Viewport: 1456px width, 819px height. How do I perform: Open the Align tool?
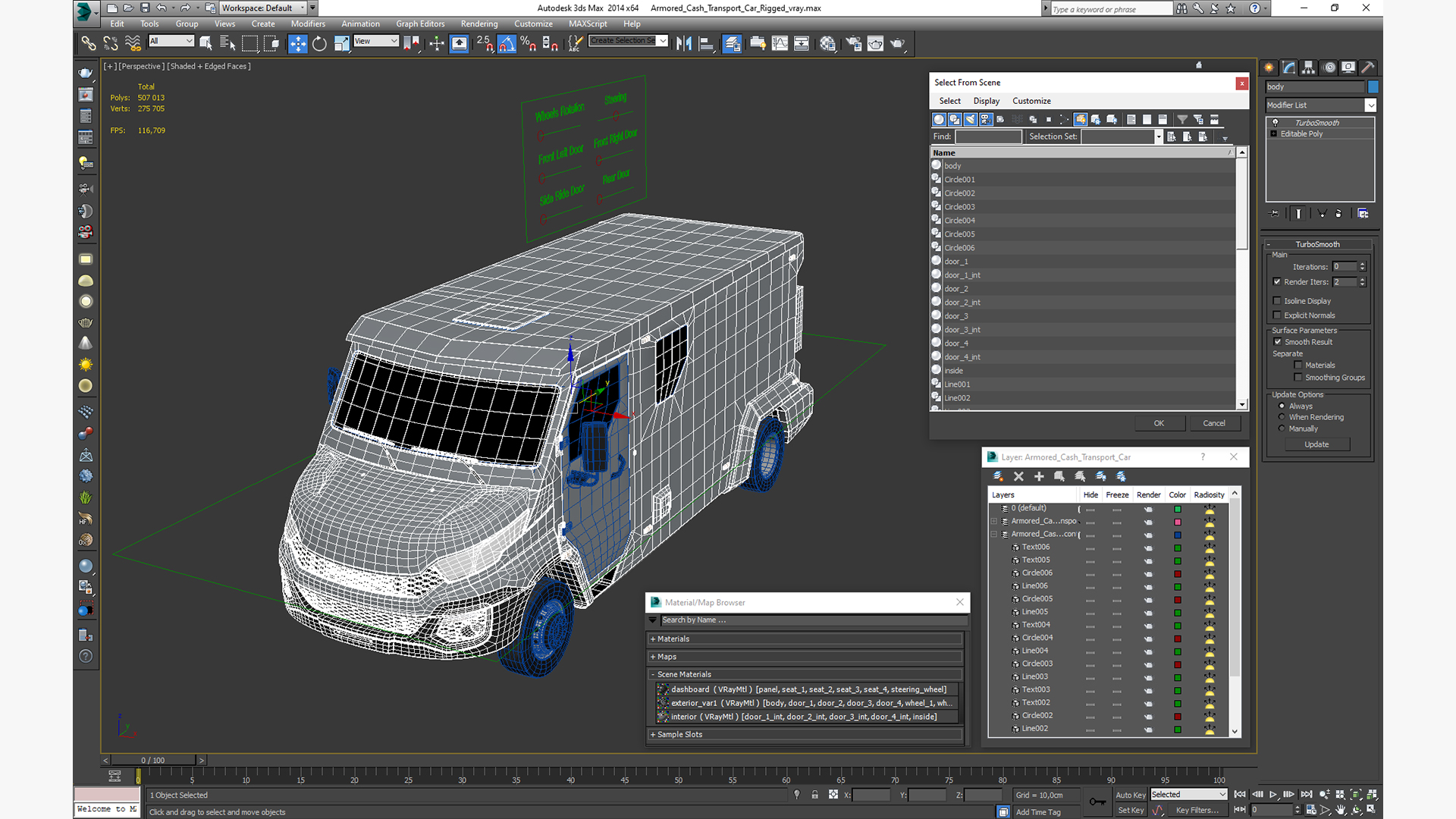[x=706, y=44]
